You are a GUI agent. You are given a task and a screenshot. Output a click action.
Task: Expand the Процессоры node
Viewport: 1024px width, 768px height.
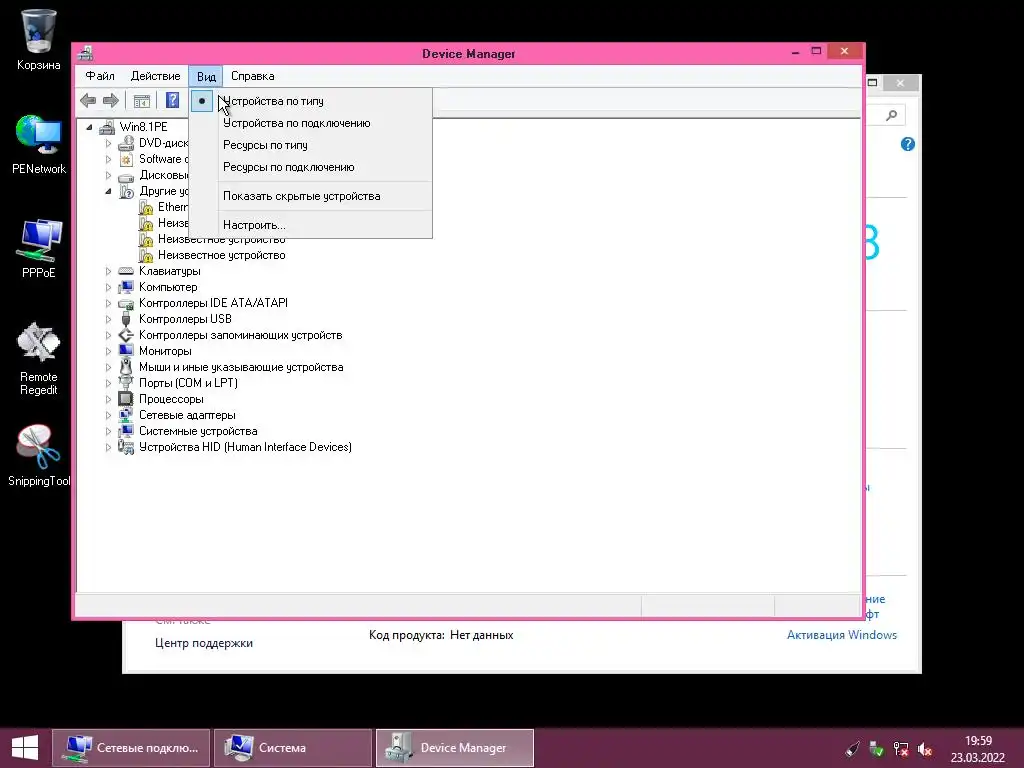point(108,399)
